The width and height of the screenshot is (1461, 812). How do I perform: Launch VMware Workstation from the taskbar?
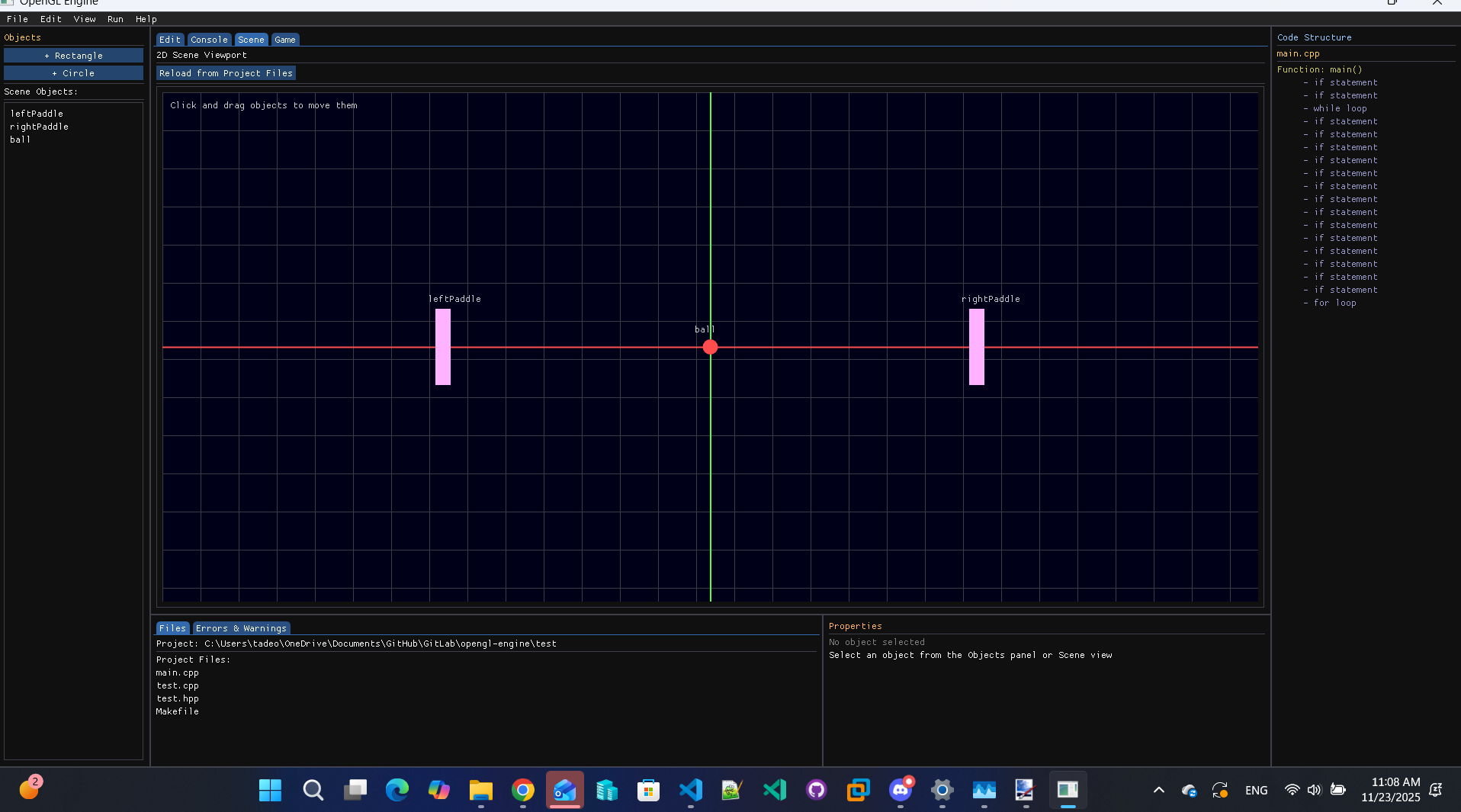[858, 791]
